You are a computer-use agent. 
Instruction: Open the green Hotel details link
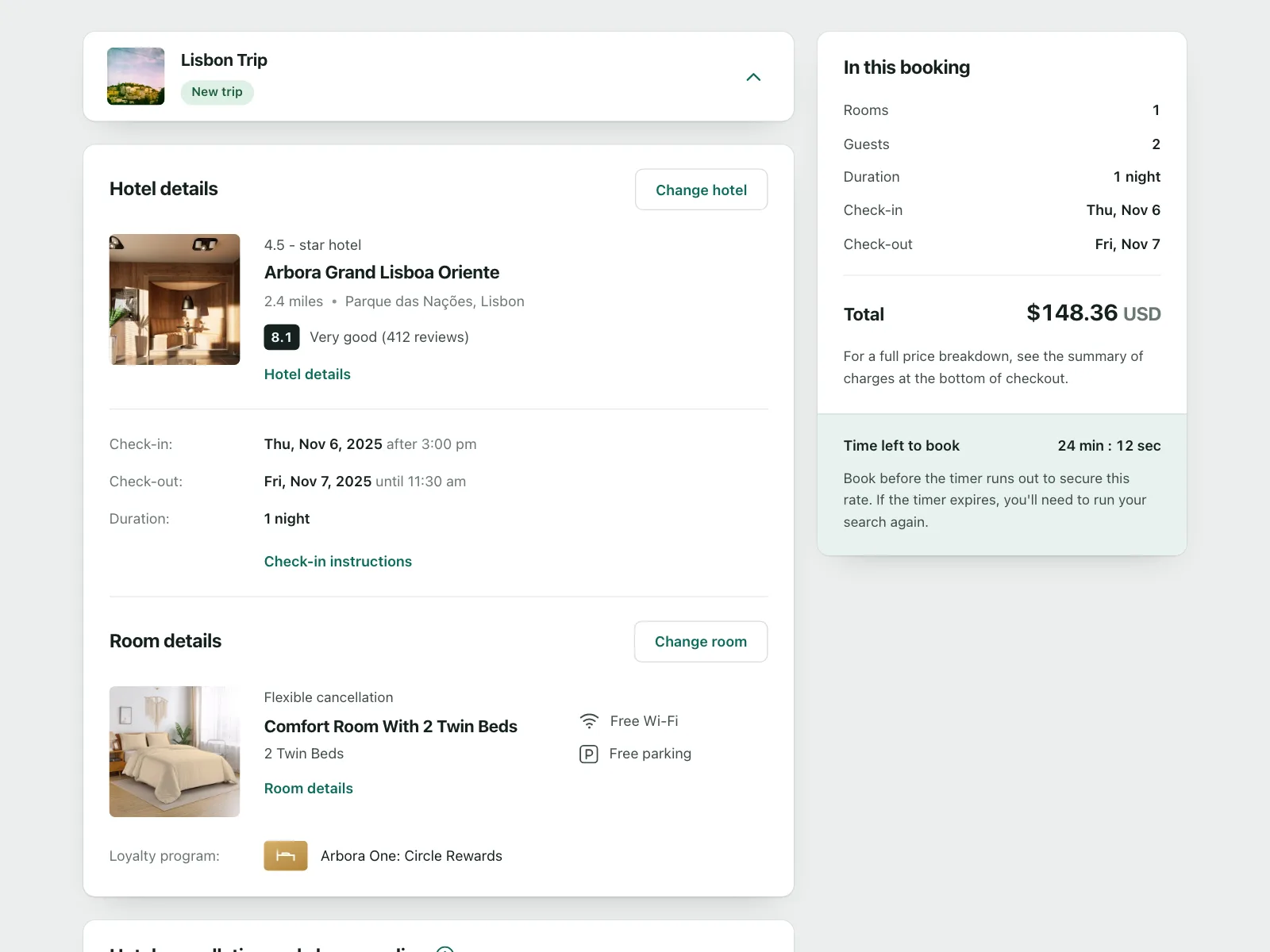pos(307,374)
